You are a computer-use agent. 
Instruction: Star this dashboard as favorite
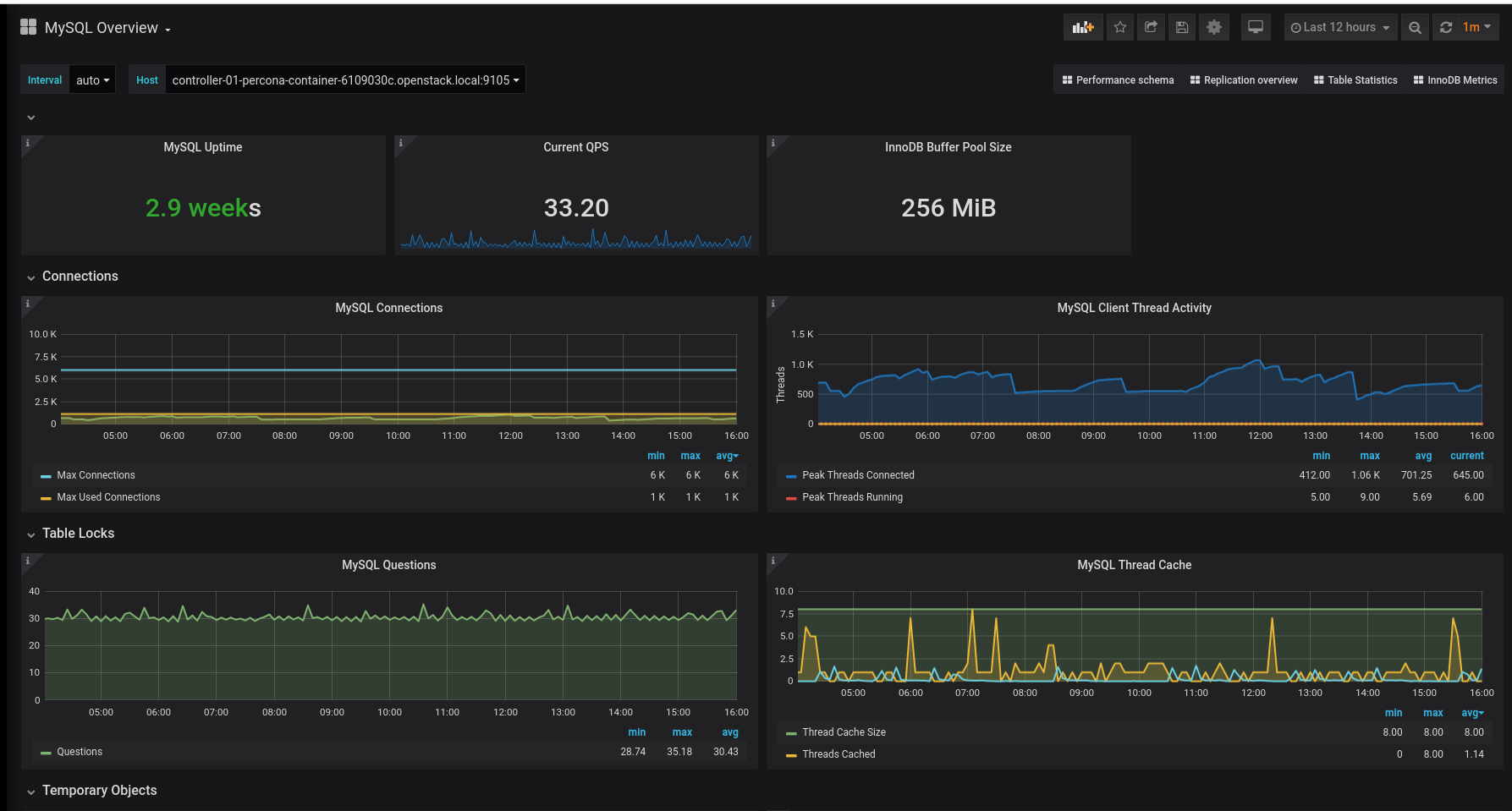1120,27
